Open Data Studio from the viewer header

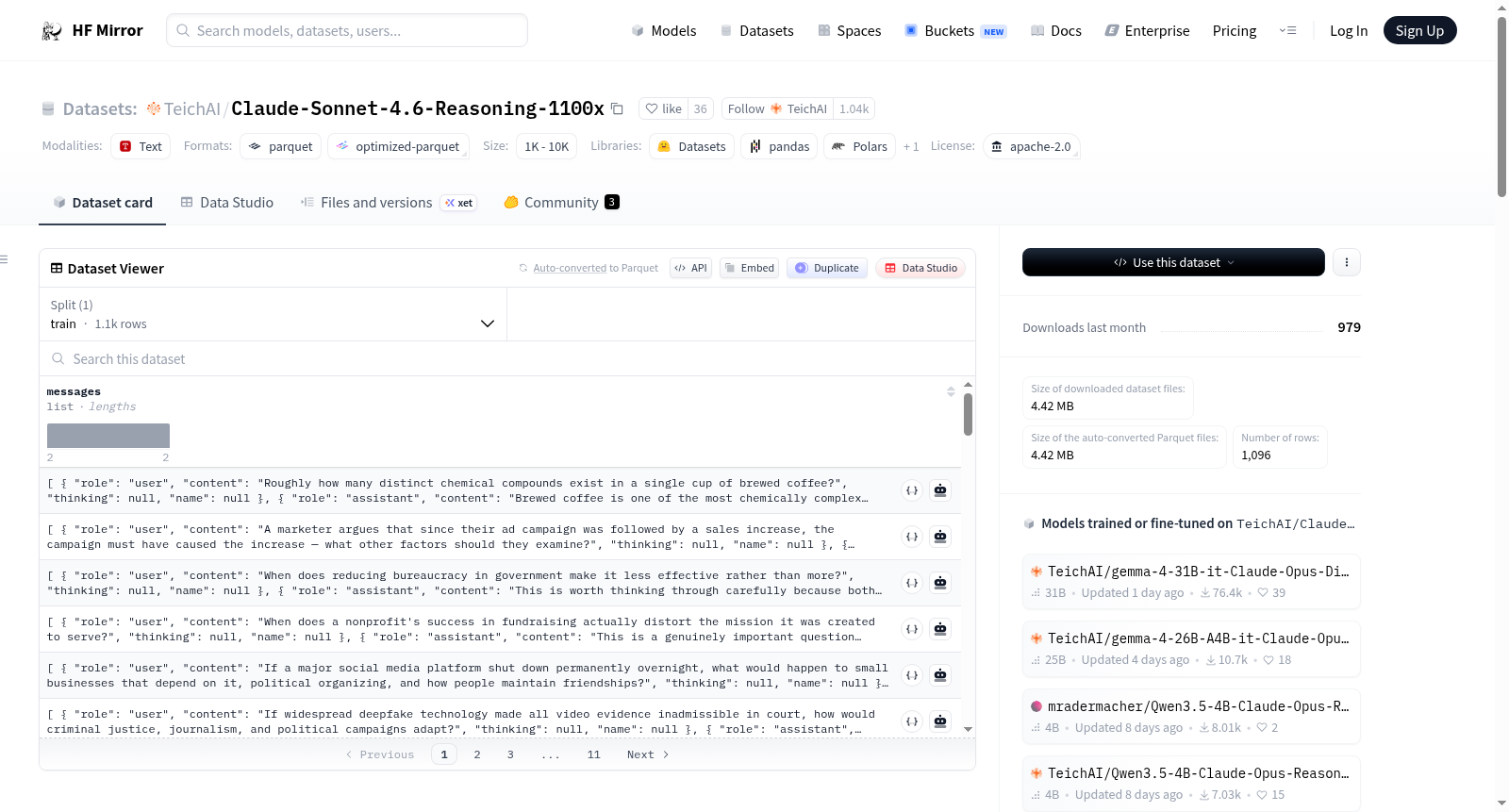pyautogui.click(x=920, y=268)
